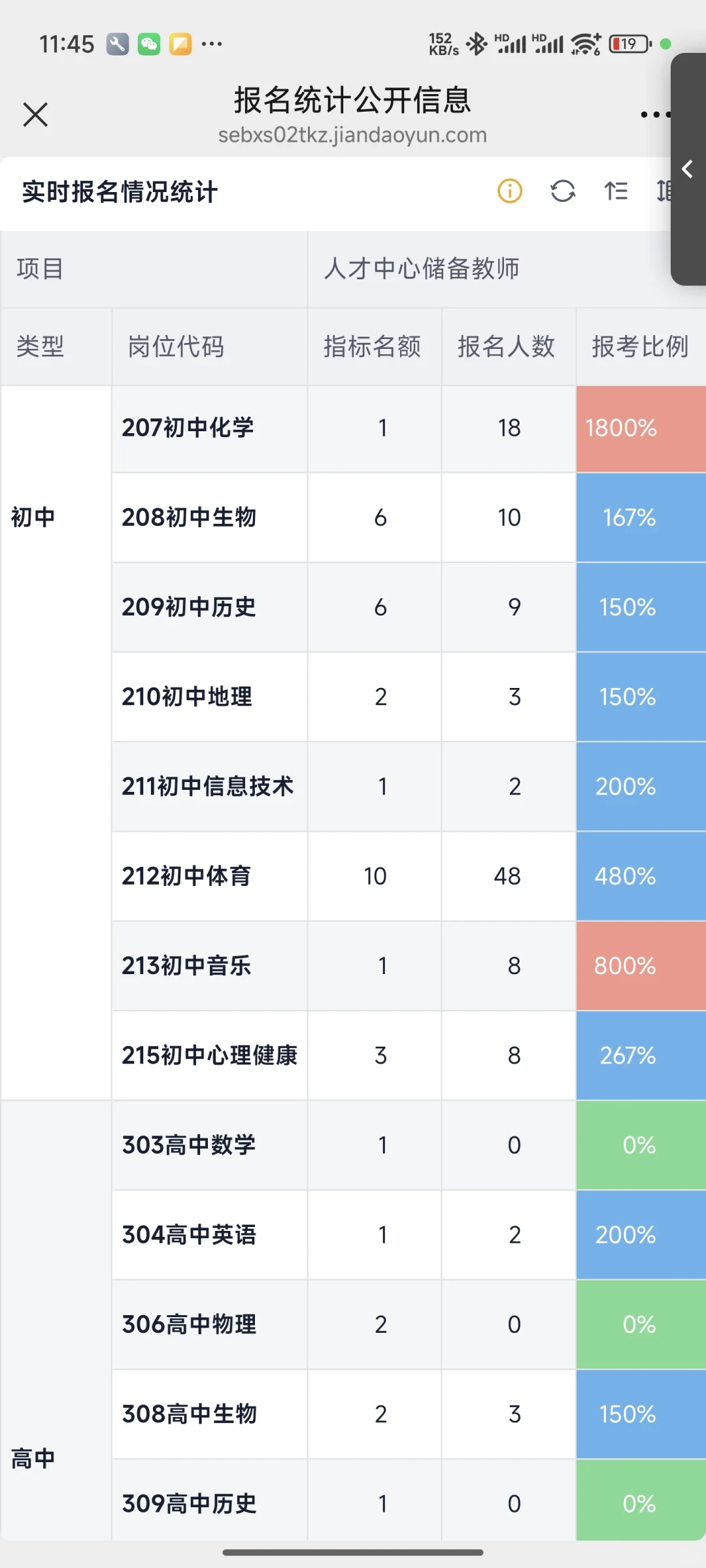Tap the yellow notes notification icon
706x1568 pixels.
[180, 44]
